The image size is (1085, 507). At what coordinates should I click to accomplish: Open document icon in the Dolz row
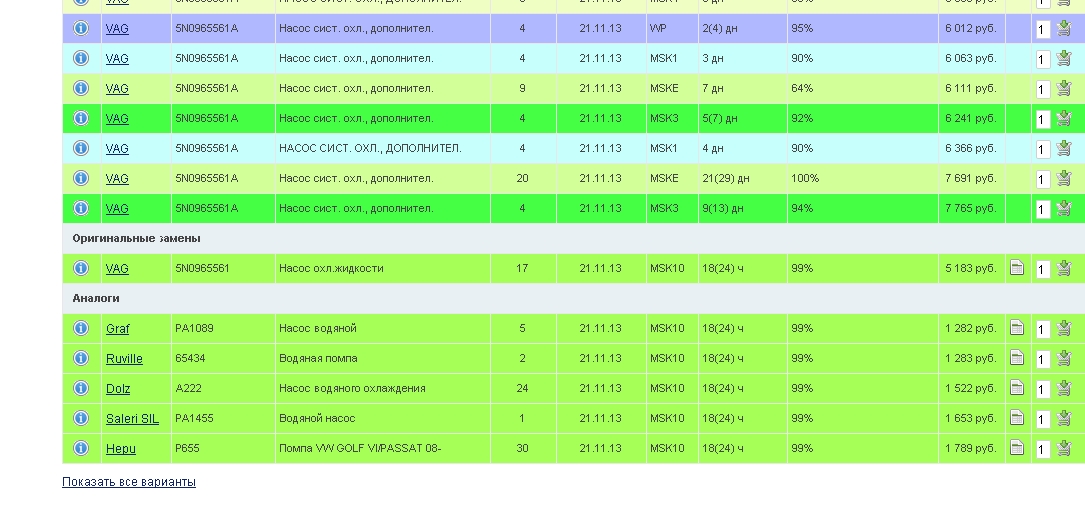pyautogui.click(x=1016, y=387)
